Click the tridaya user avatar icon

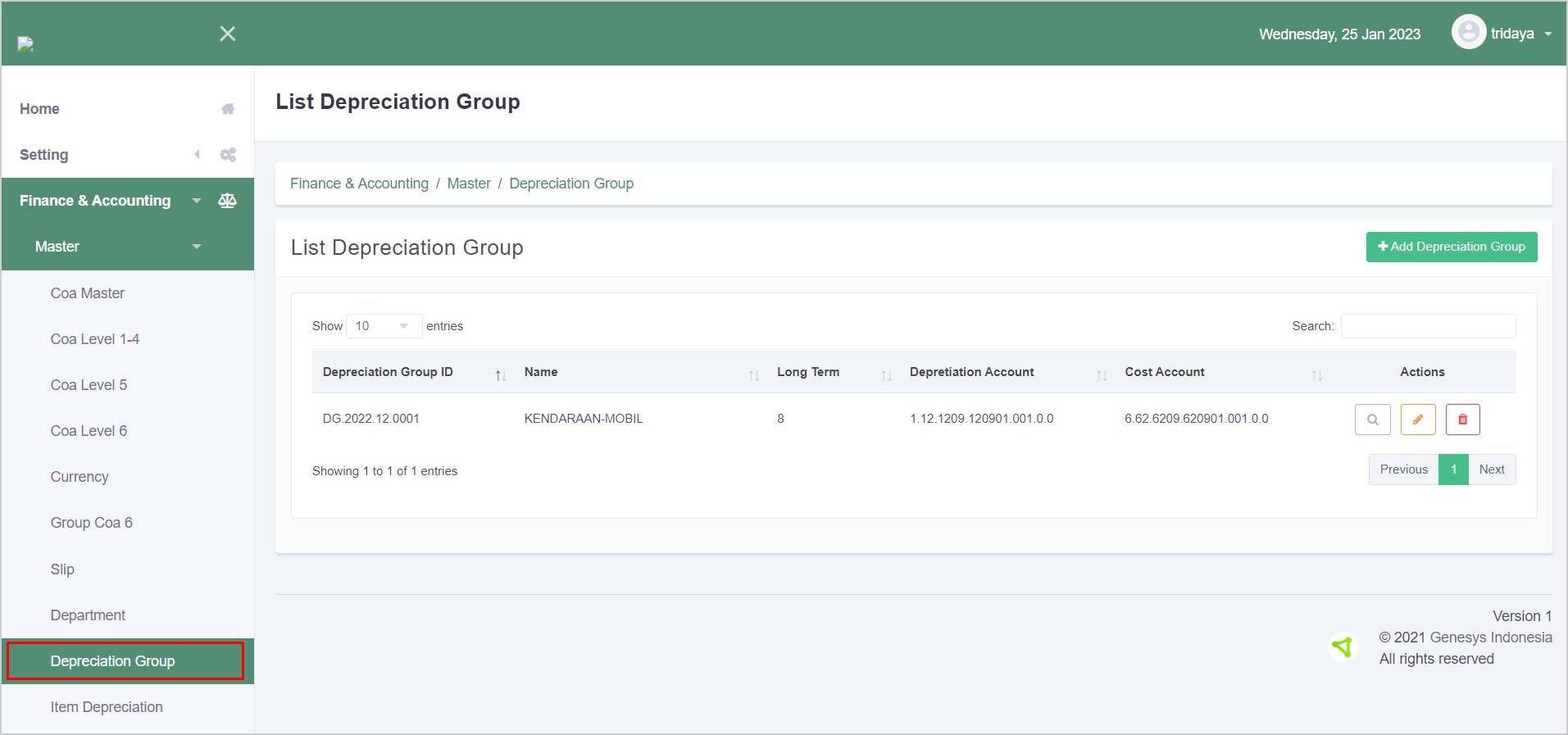[x=1468, y=33]
